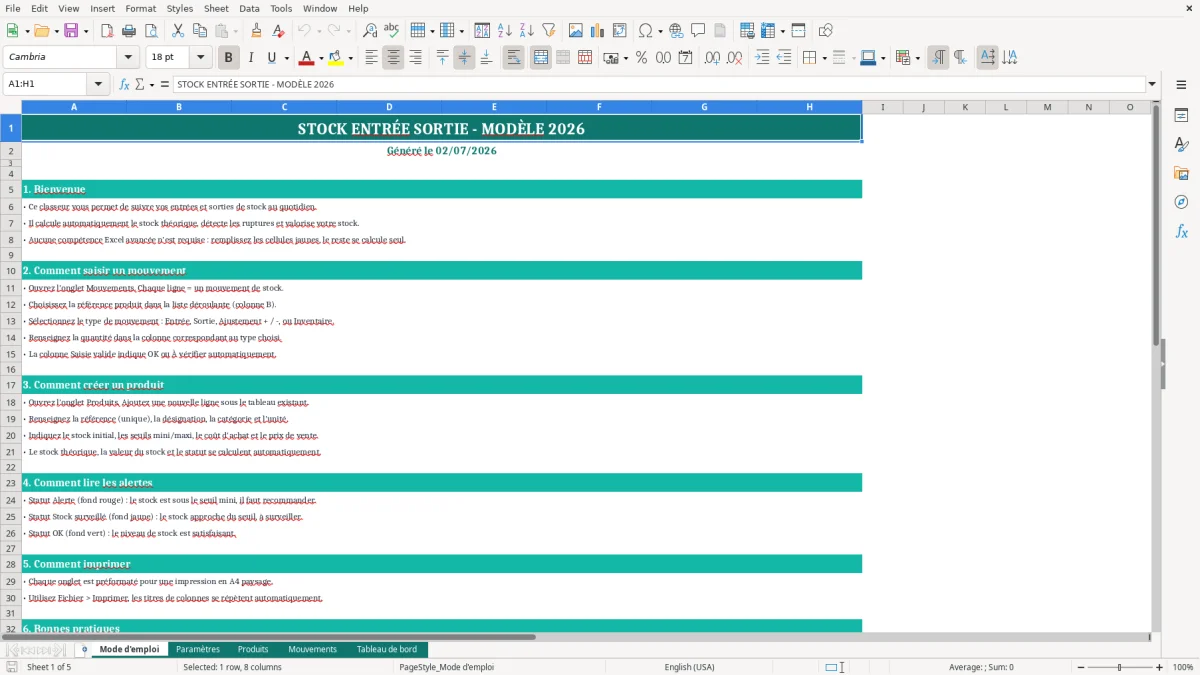The image size is (1200, 675).
Task: Open the Tools menu
Action: click(281, 8)
